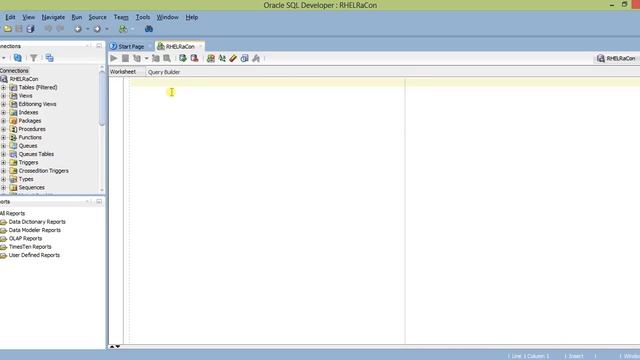Open OLAP Reports folder
The image size is (640, 360).
(x=25, y=238)
